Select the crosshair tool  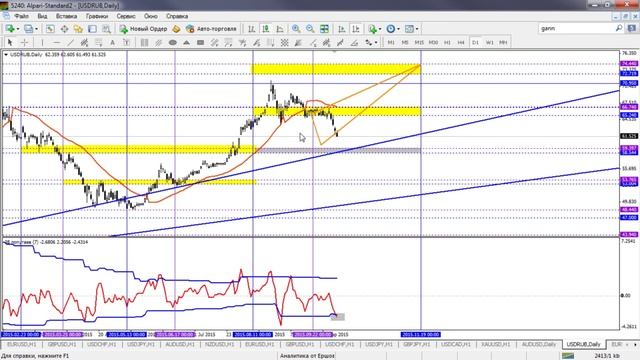click(24, 42)
